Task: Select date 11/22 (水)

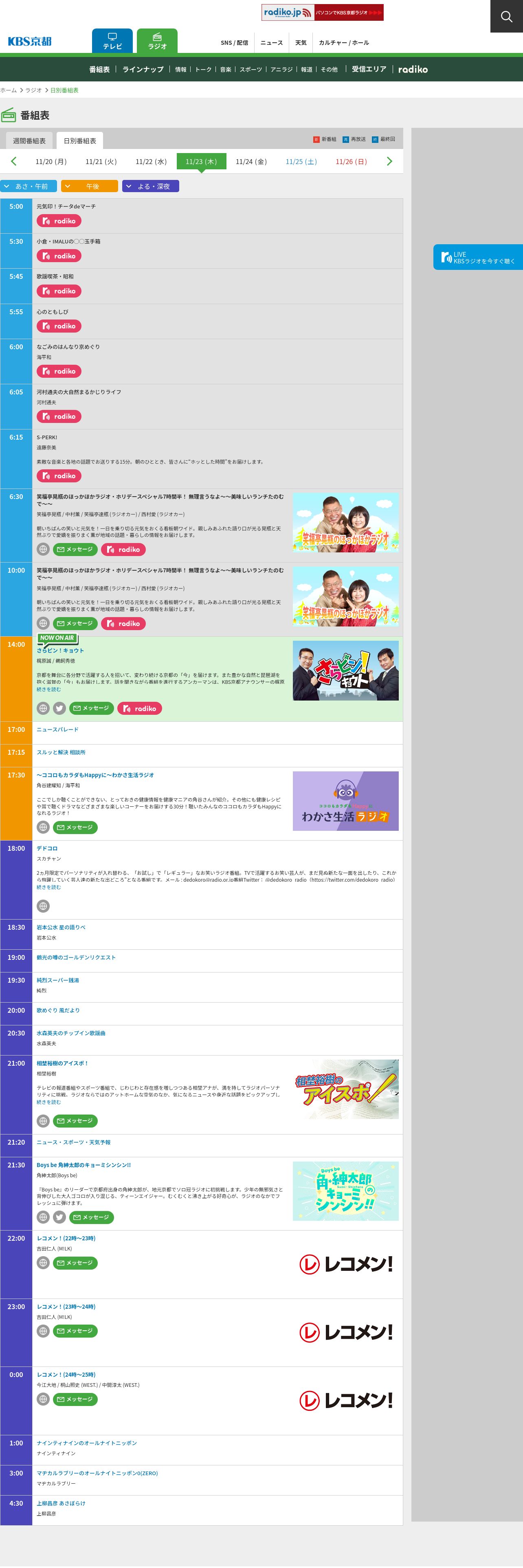Action: [151, 162]
